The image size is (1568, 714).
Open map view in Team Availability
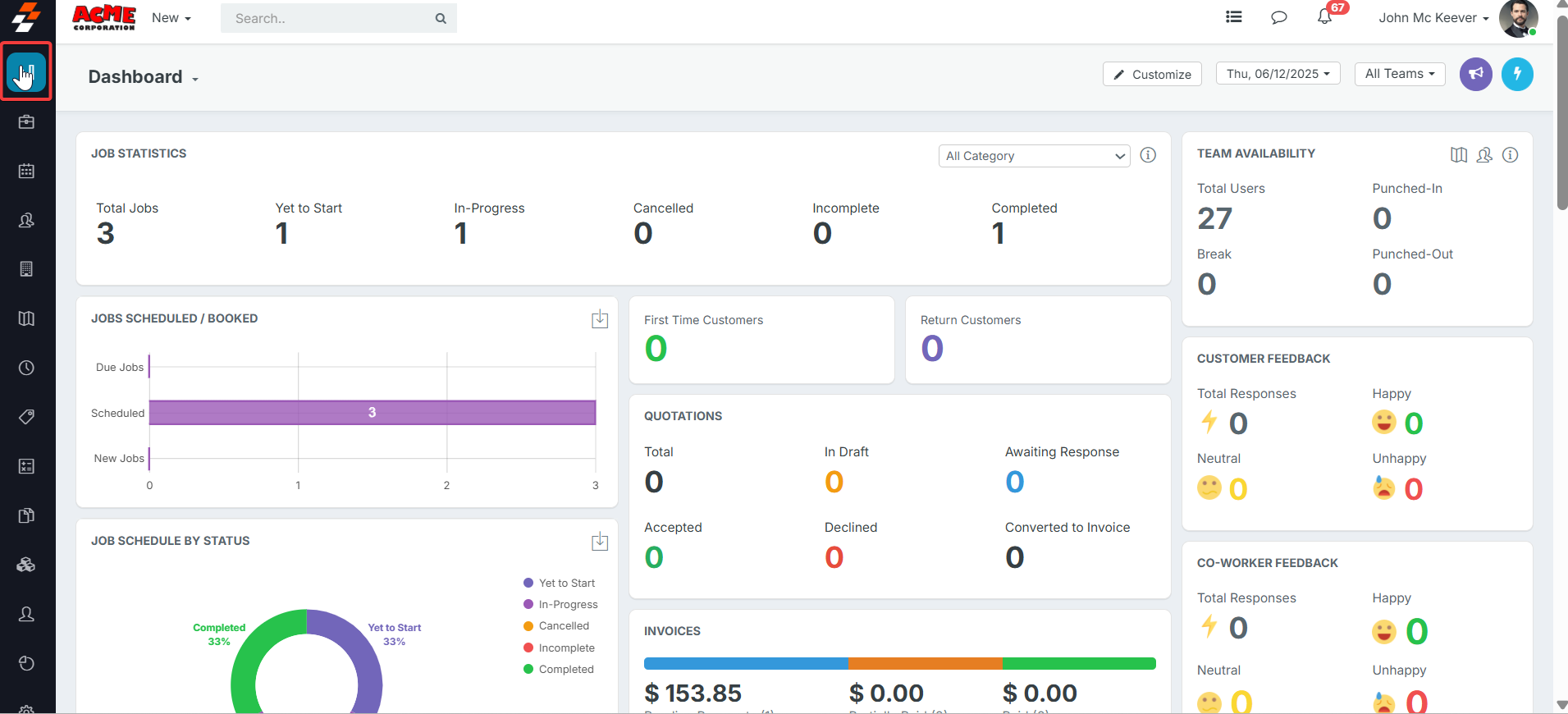pyautogui.click(x=1458, y=155)
